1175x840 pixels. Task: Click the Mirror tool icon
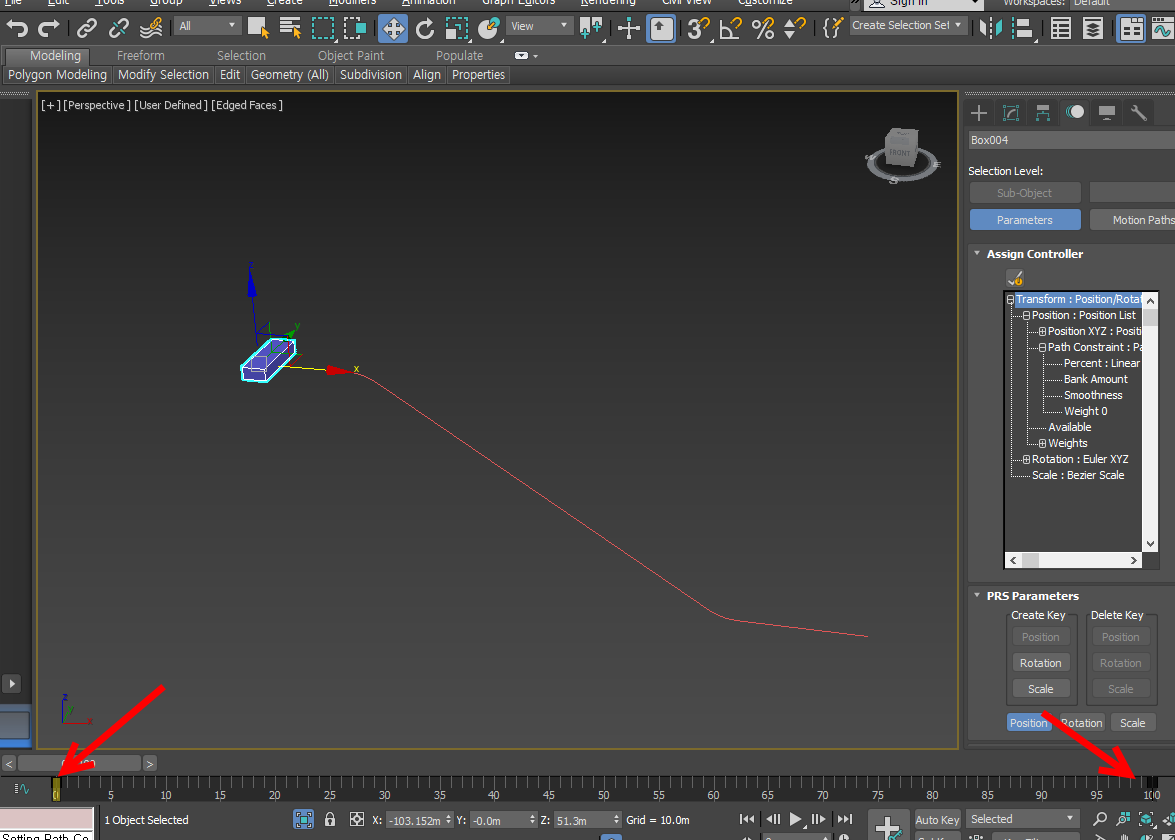(991, 28)
